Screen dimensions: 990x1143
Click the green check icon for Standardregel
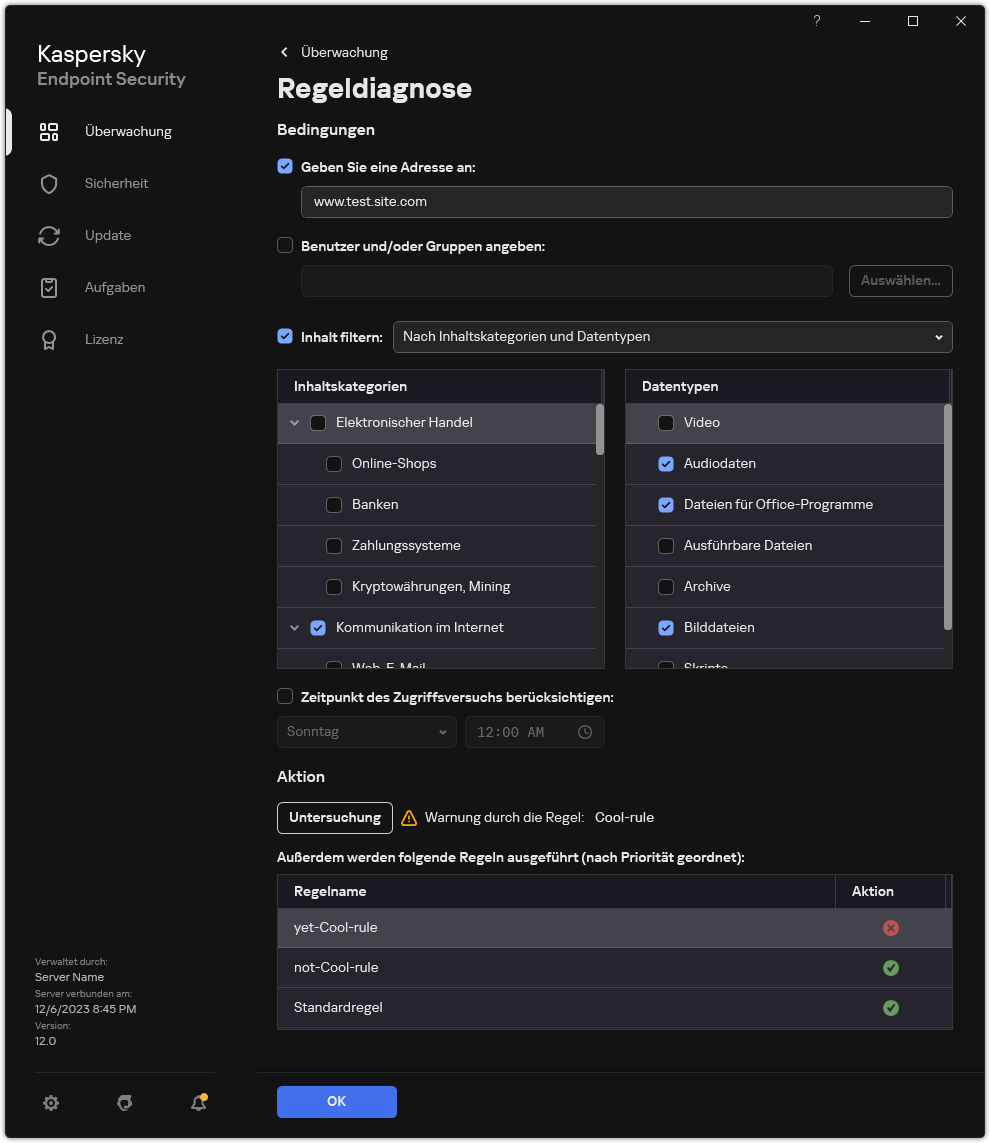tap(890, 1008)
